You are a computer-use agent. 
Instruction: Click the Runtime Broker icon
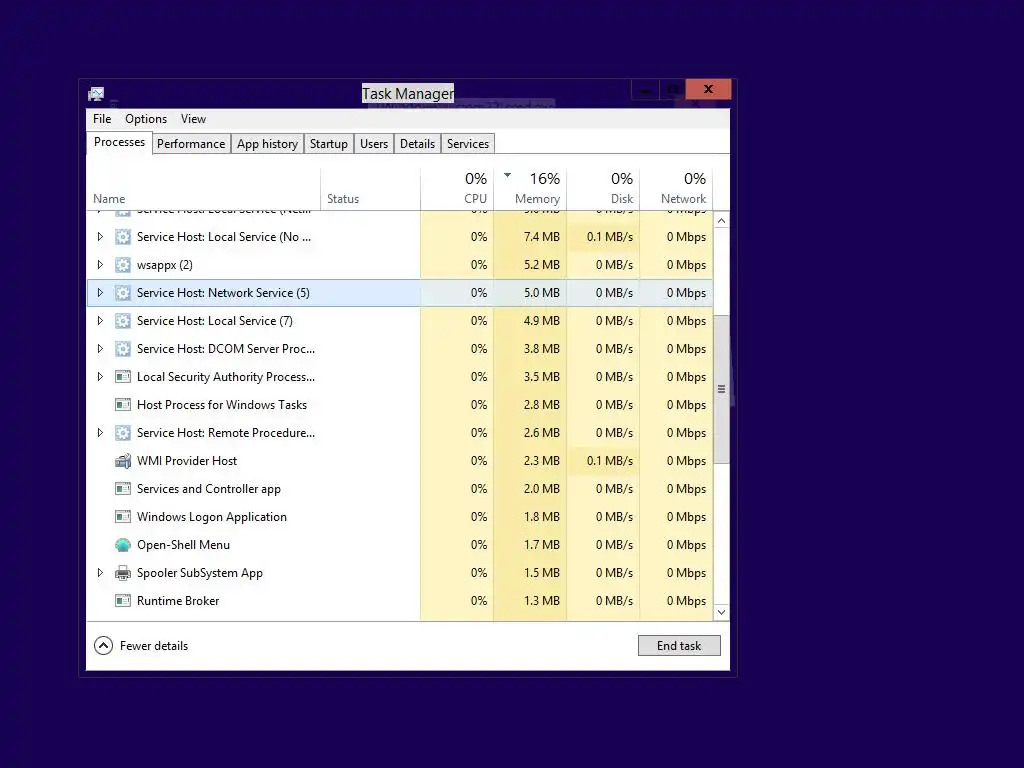pos(123,601)
